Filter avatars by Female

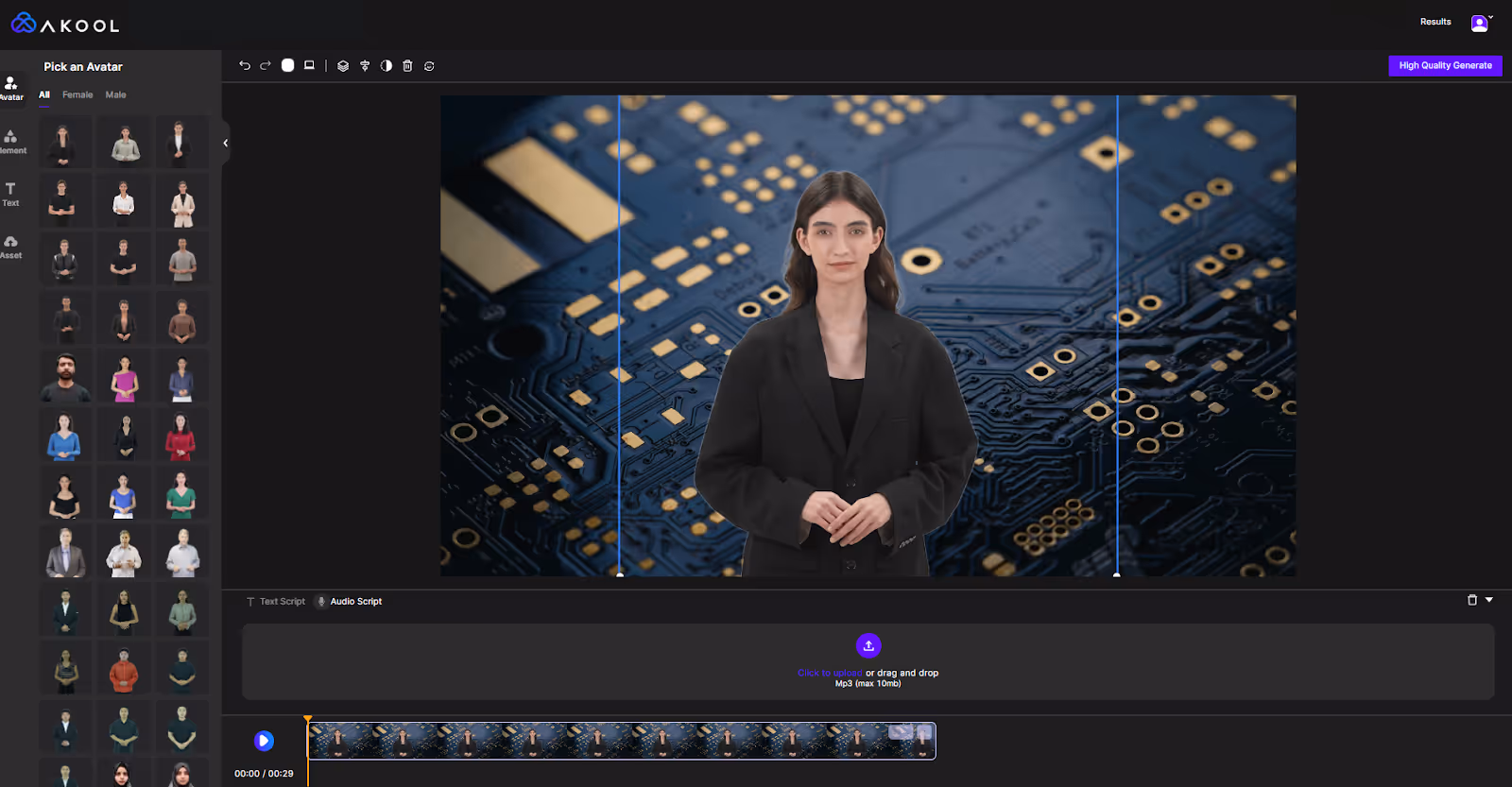pos(77,94)
